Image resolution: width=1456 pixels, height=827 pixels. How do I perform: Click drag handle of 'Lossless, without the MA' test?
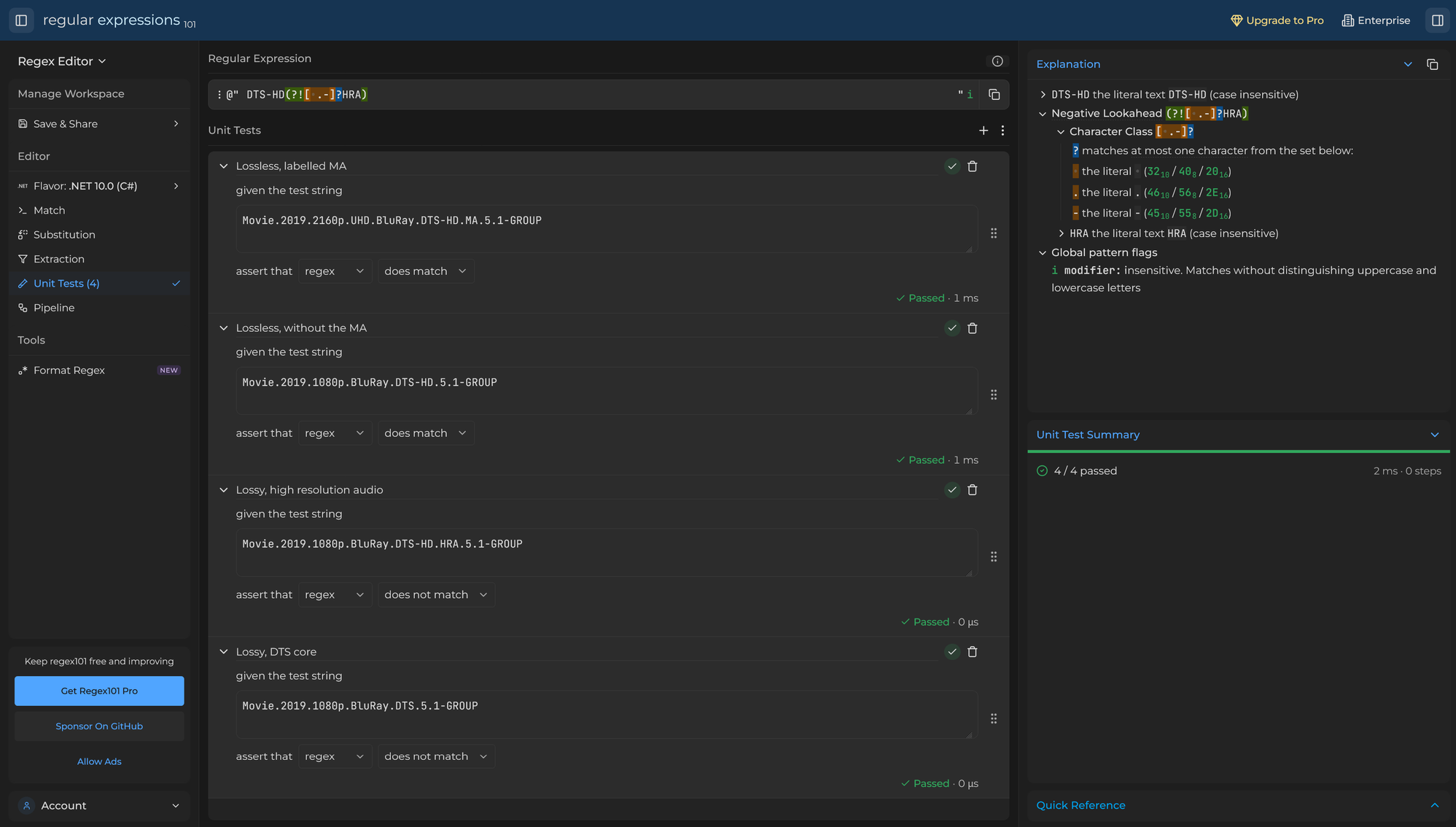[994, 395]
